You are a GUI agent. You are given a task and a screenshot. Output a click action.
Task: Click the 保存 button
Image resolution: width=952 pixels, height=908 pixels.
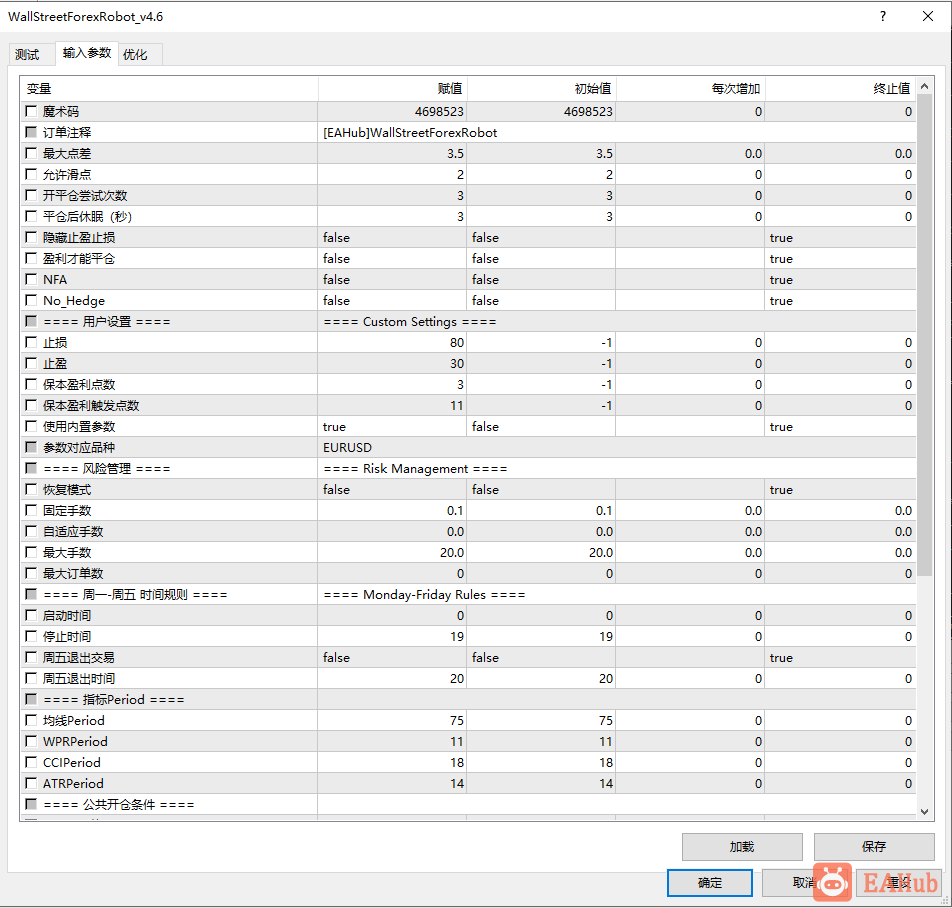[874, 847]
